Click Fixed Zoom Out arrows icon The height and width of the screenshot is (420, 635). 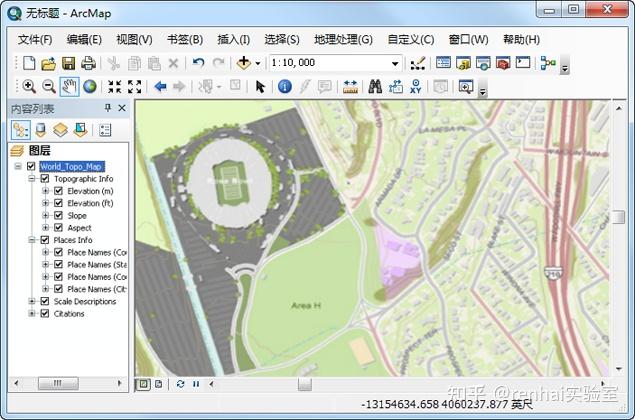tap(134, 86)
